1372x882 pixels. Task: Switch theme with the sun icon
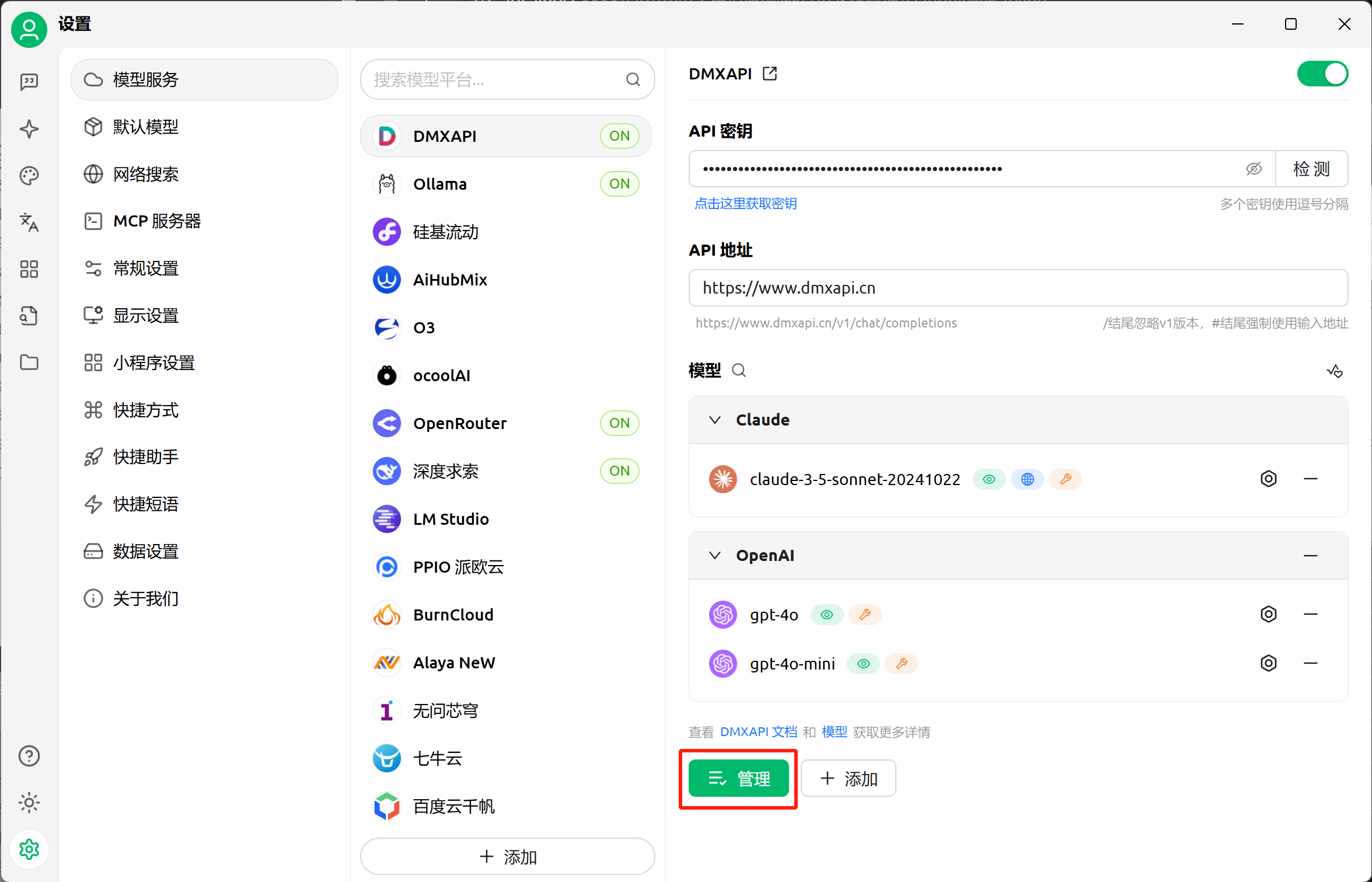pyautogui.click(x=29, y=803)
